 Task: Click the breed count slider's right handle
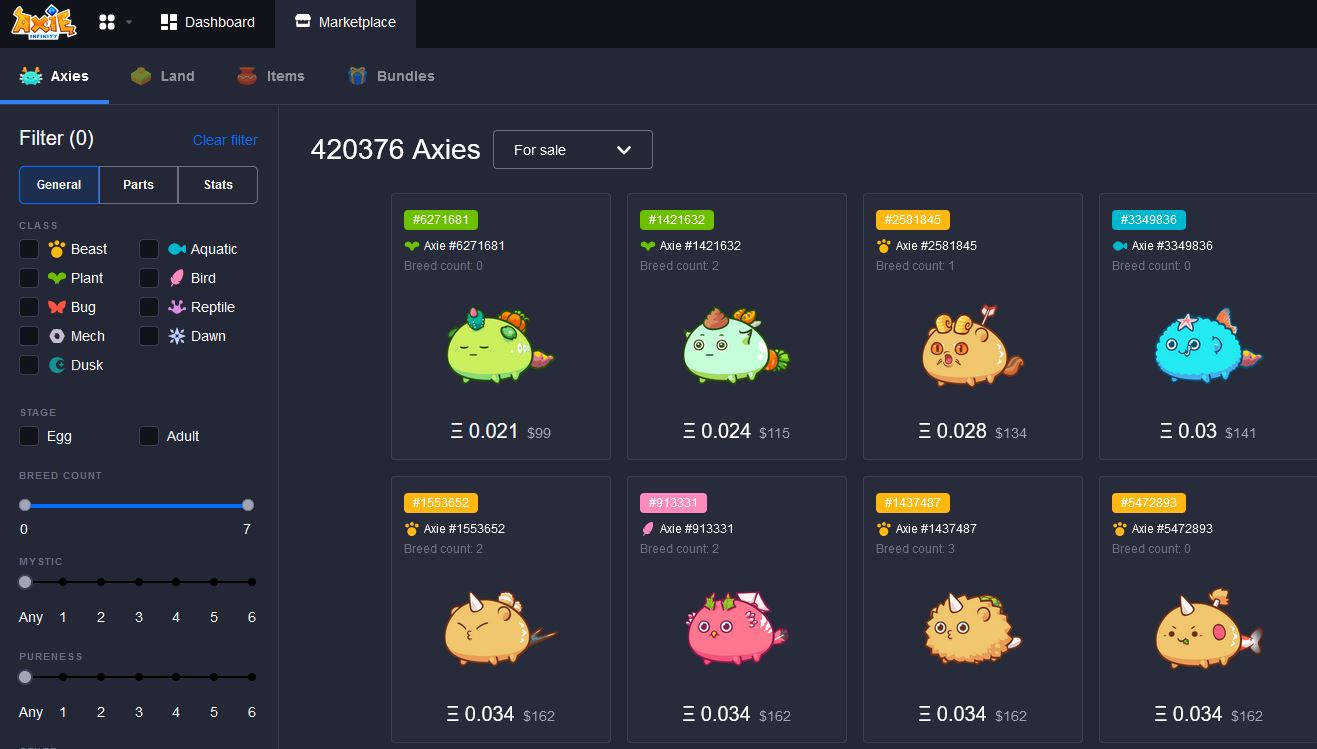pyautogui.click(x=248, y=505)
